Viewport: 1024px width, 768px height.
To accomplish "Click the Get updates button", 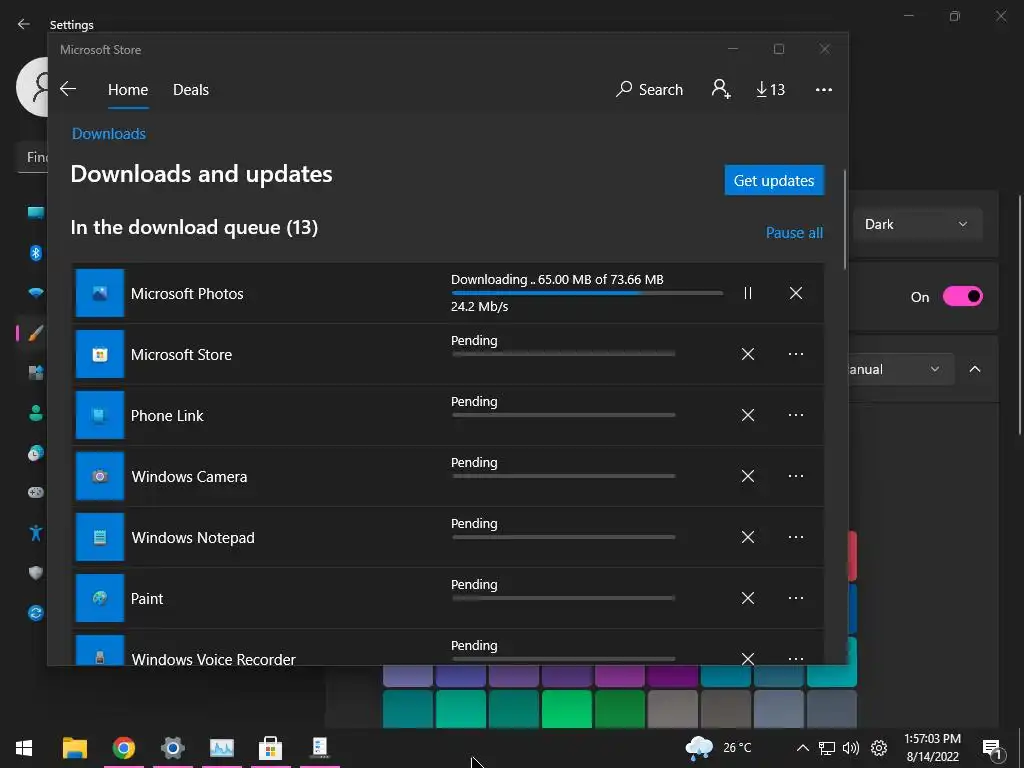I will 774,180.
